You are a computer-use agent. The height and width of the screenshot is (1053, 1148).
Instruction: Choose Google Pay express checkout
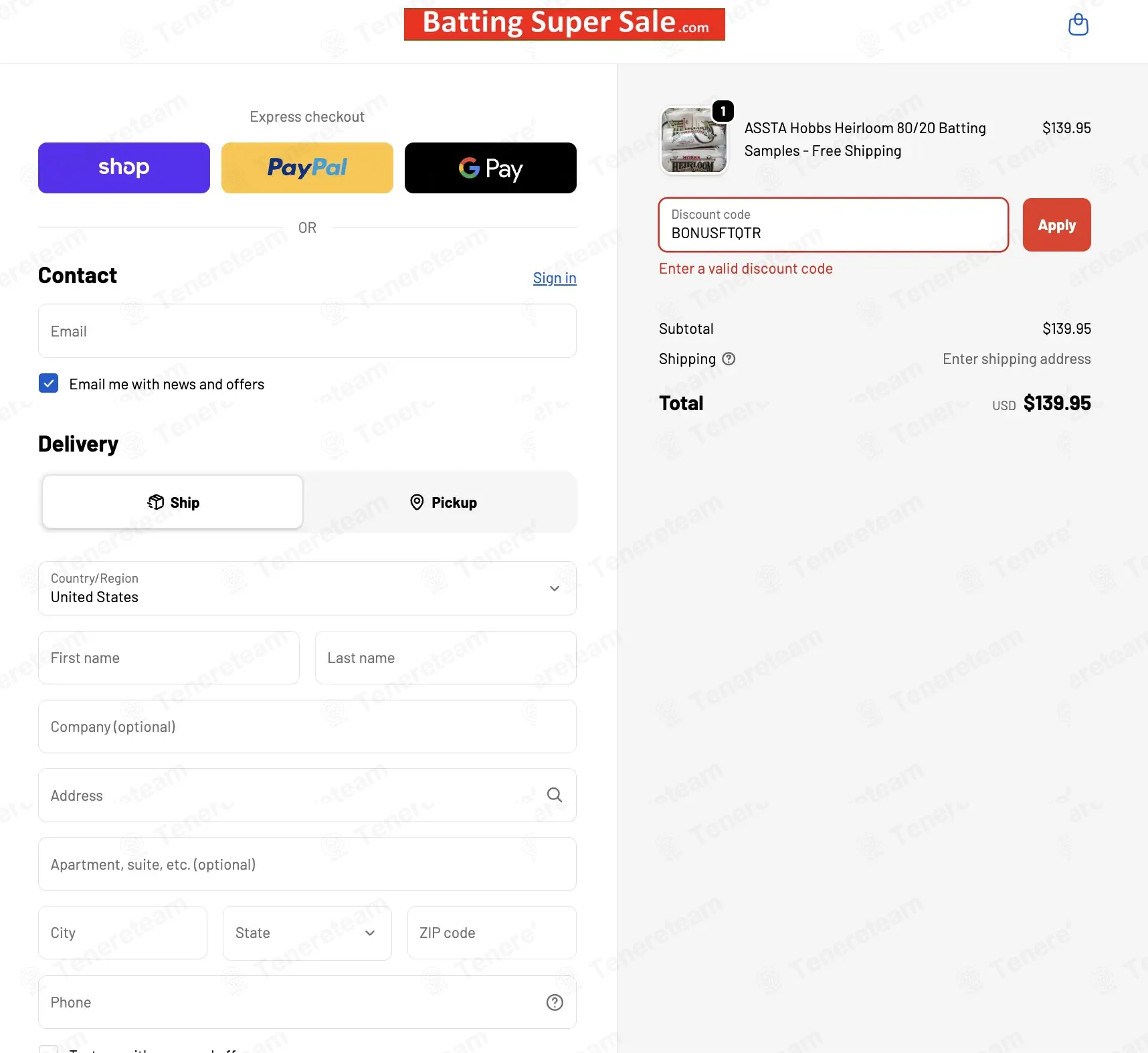490,168
